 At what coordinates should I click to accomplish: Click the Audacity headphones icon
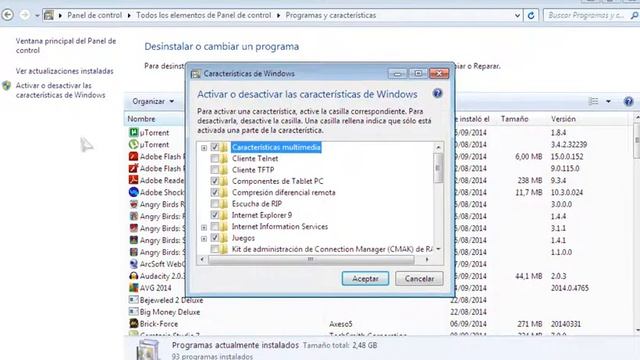click(x=133, y=276)
